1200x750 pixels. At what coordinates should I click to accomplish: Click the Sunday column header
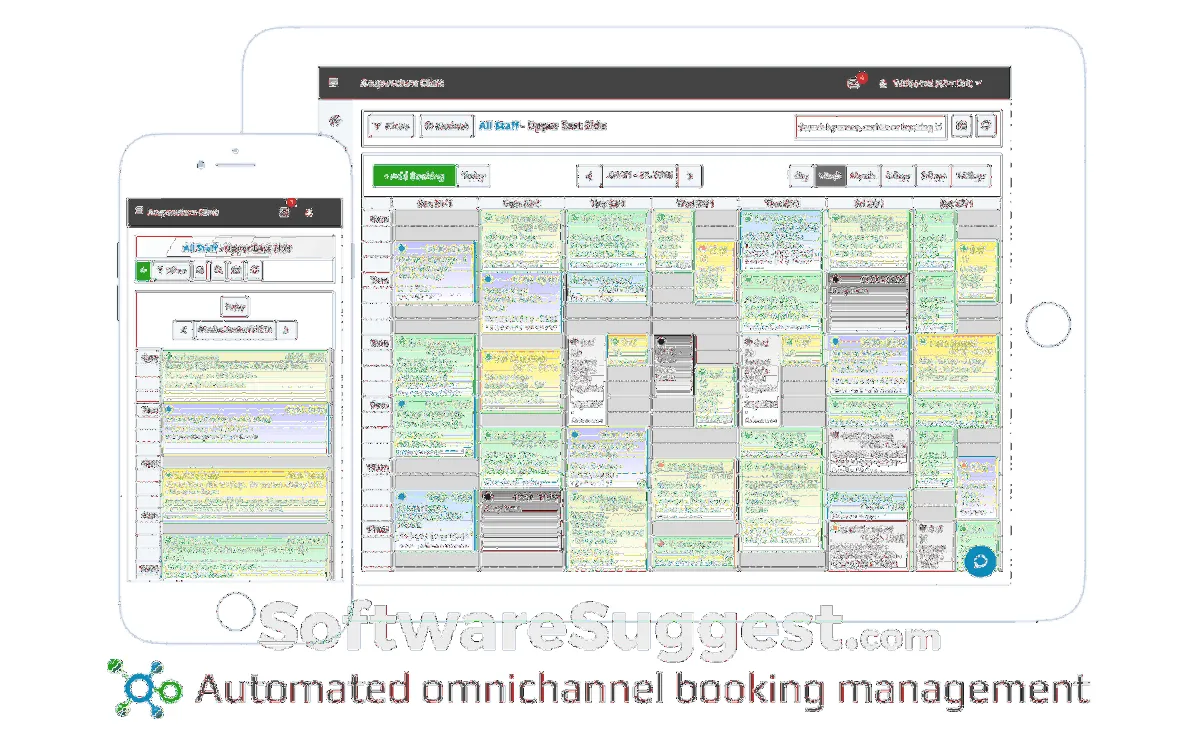pyautogui.click(x=433, y=203)
